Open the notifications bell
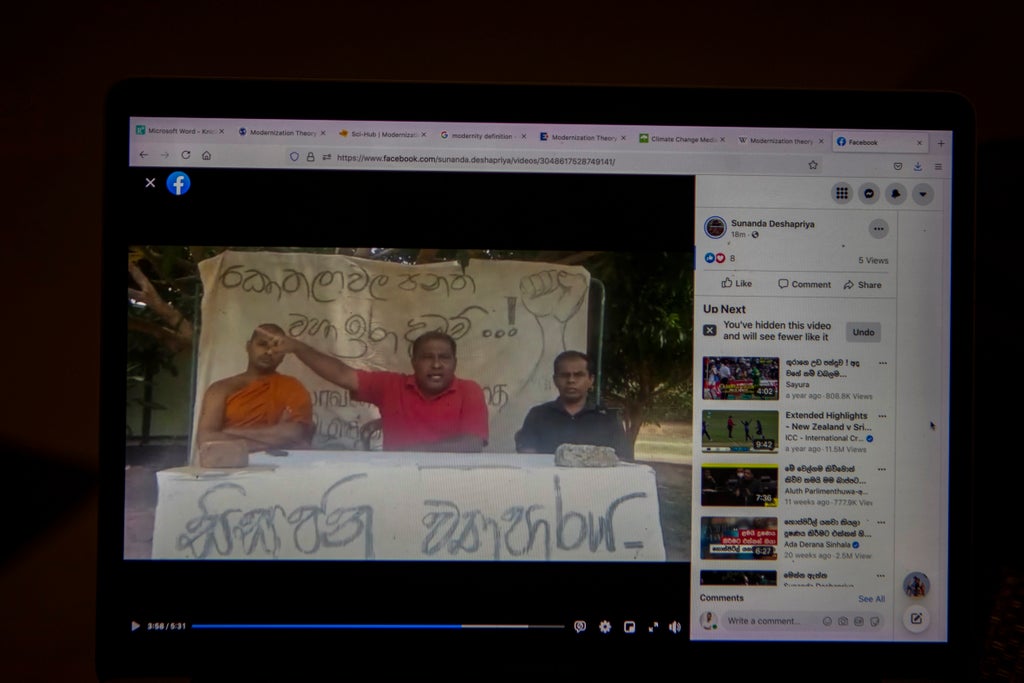Image resolution: width=1024 pixels, height=683 pixels. pos(896,194)
